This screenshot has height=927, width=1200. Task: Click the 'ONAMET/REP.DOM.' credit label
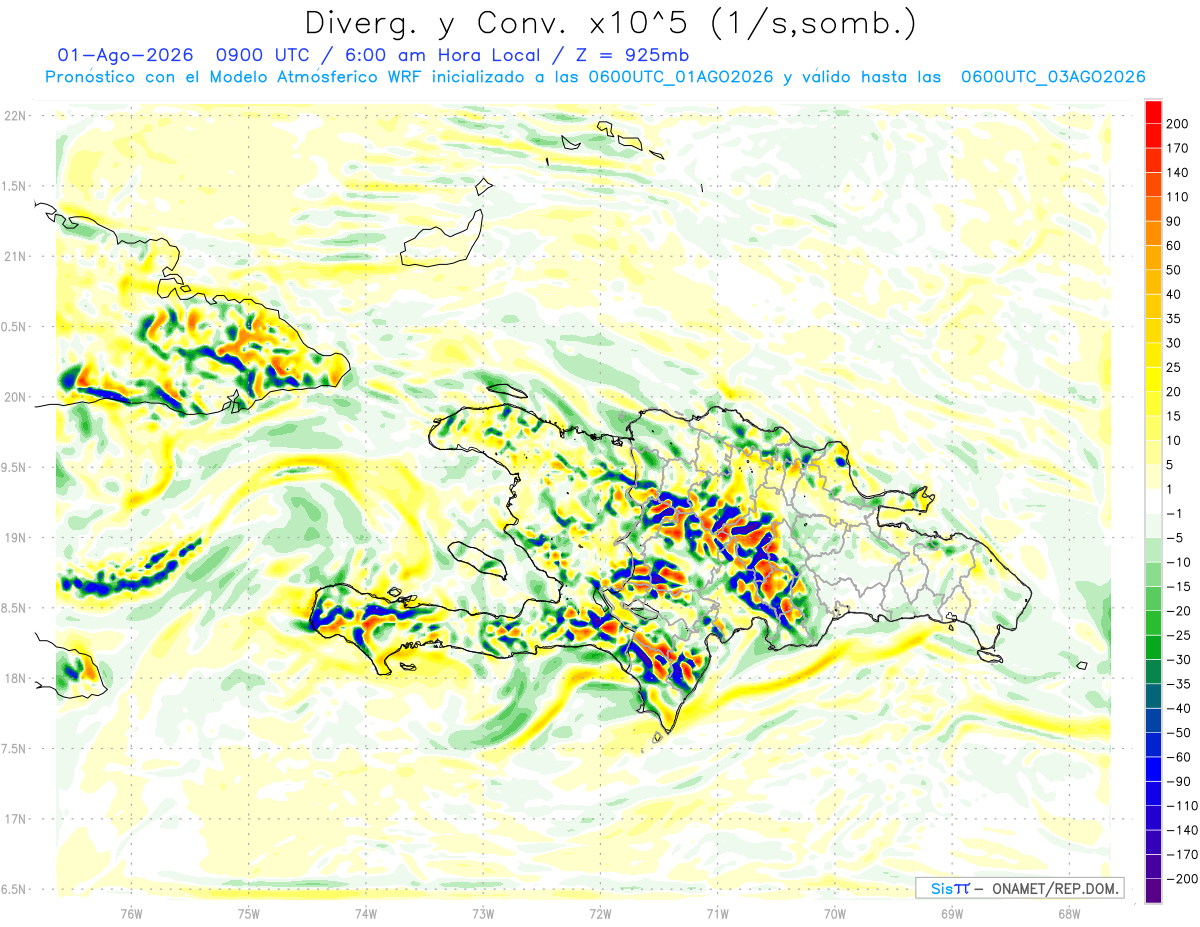(1056, 888)
